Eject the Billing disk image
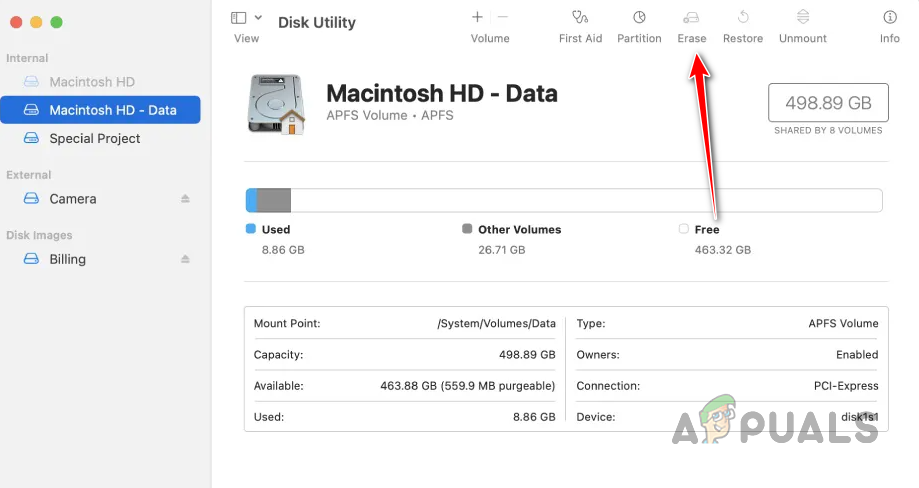 tap(185, 259)
